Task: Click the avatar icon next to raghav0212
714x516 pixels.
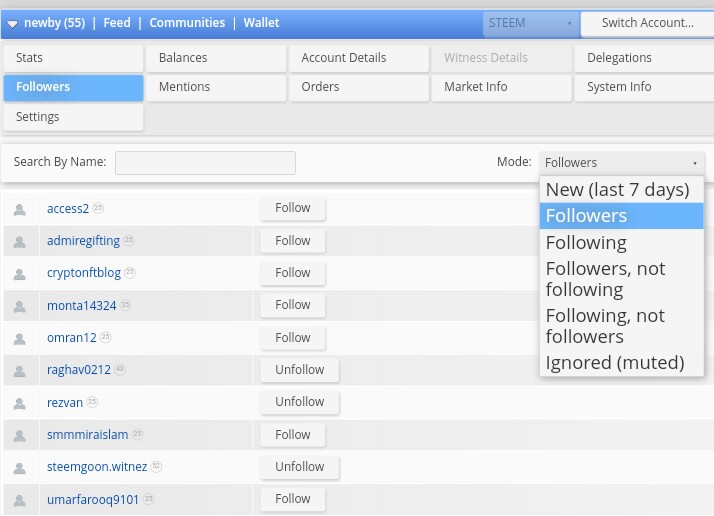Action: pos(20,371)
